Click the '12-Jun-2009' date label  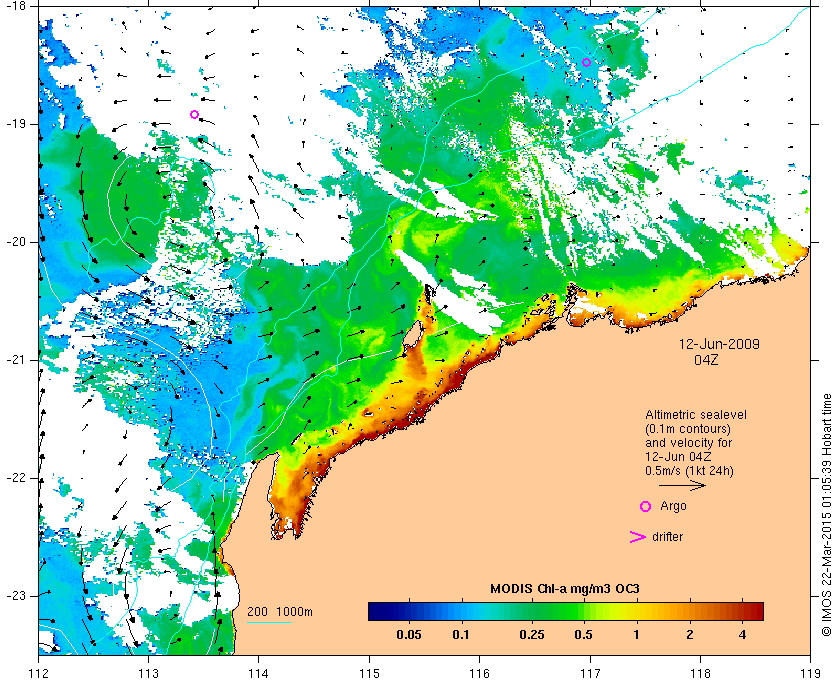pyautogui.click(x=719, y=344)
